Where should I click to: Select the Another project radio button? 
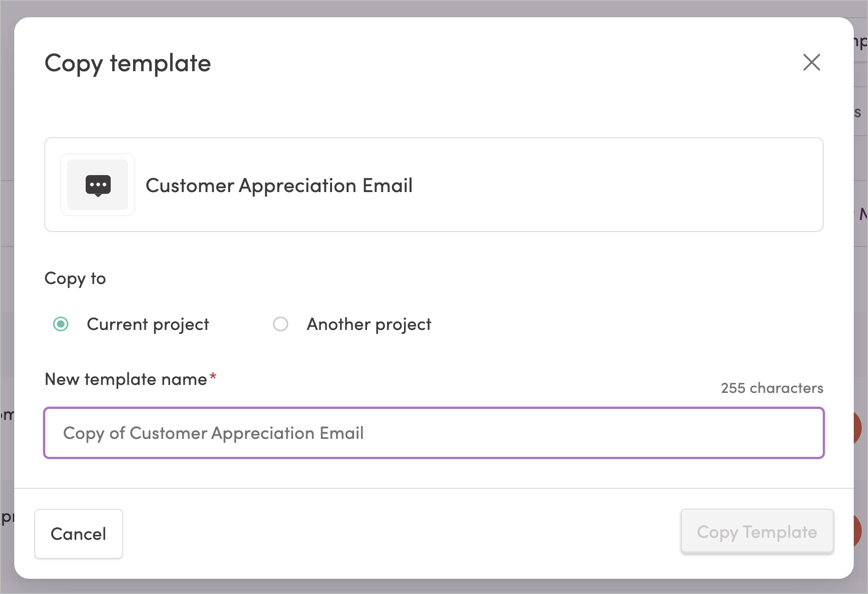(x=281, y=324)
